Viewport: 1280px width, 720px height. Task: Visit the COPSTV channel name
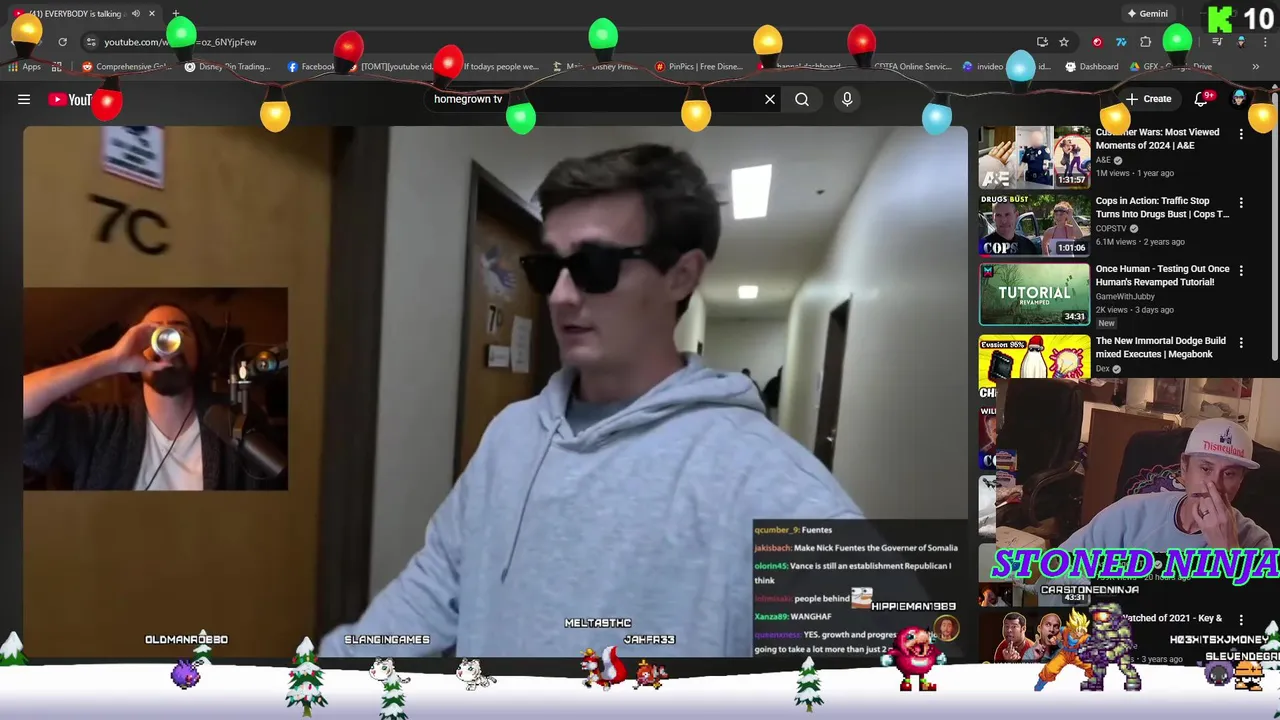coord(1113,228)
